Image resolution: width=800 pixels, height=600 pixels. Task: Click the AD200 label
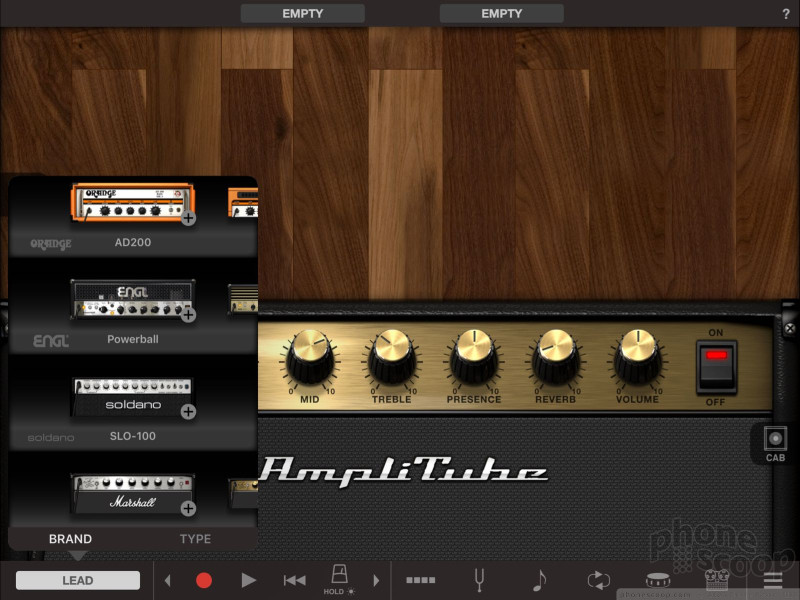[x=133, y=242]
